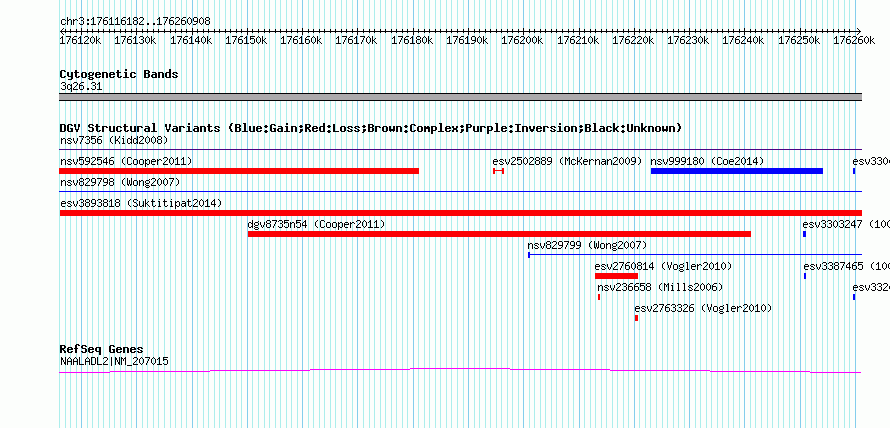The width and height of the screenshot is (890, 428).
Task: Click the nsv829798 (Wong2007) label
Action: [120, 182]
